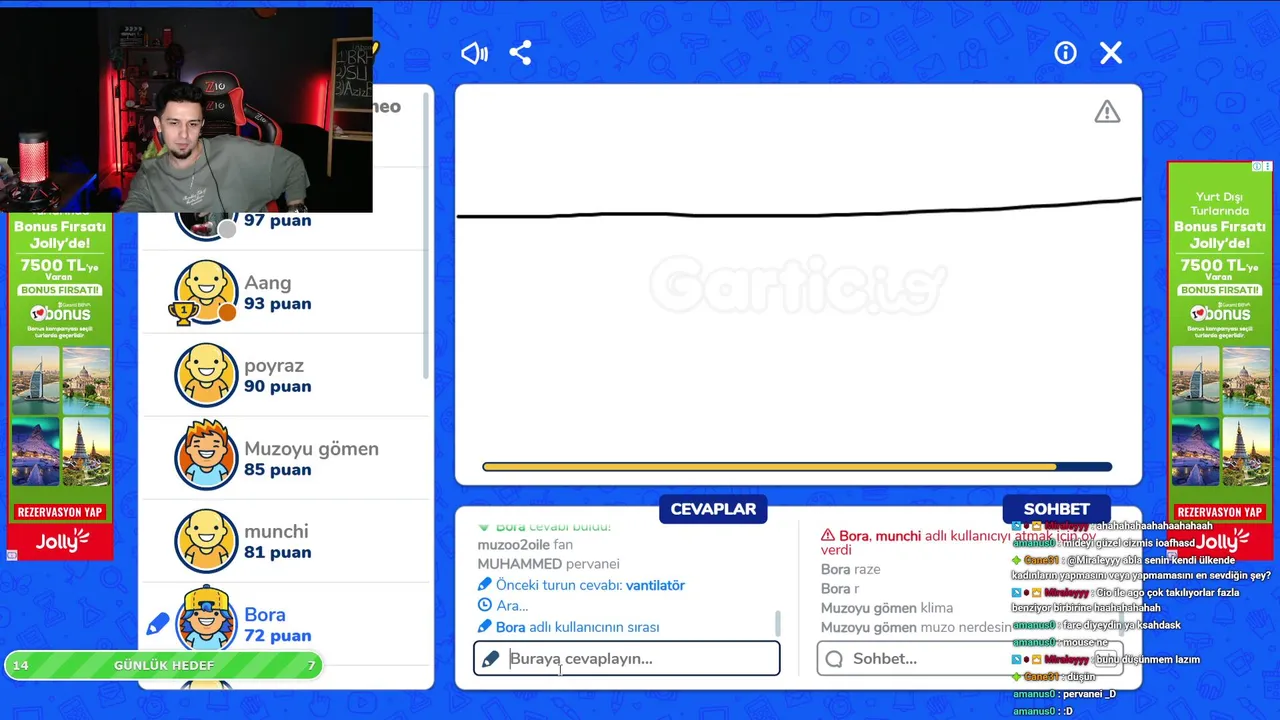Click the 93 puan score
This screenshot has height=720, width=1280.
point(277,304)
